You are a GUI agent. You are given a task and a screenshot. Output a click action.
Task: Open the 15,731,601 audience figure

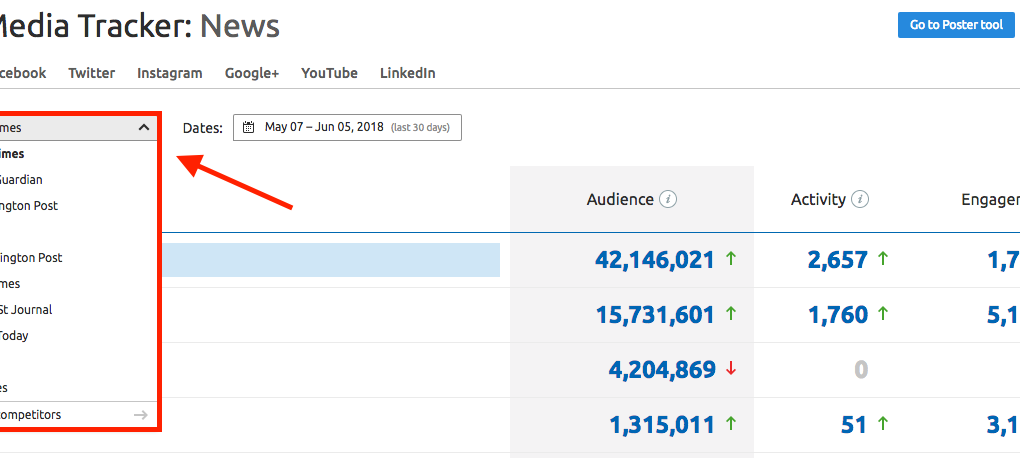coord(654,315)
